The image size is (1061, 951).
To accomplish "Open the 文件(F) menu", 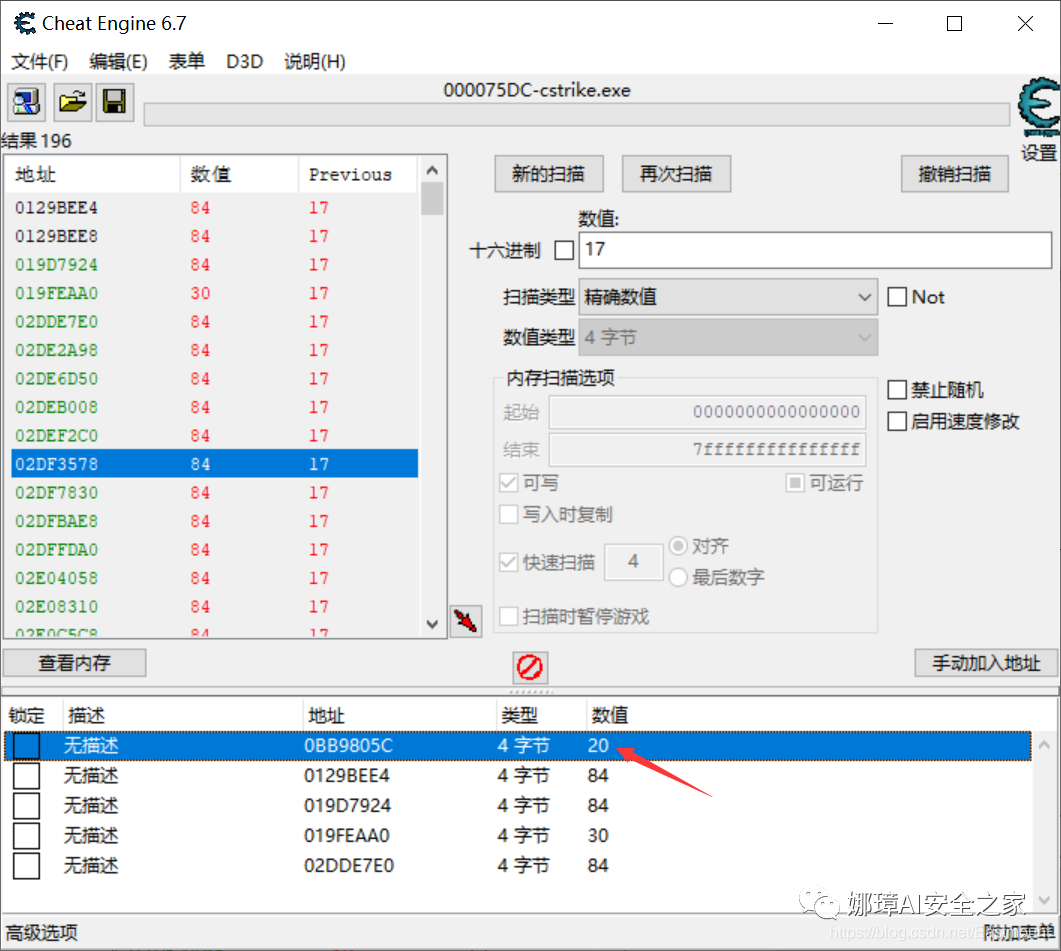I will (x=40, y=62).
